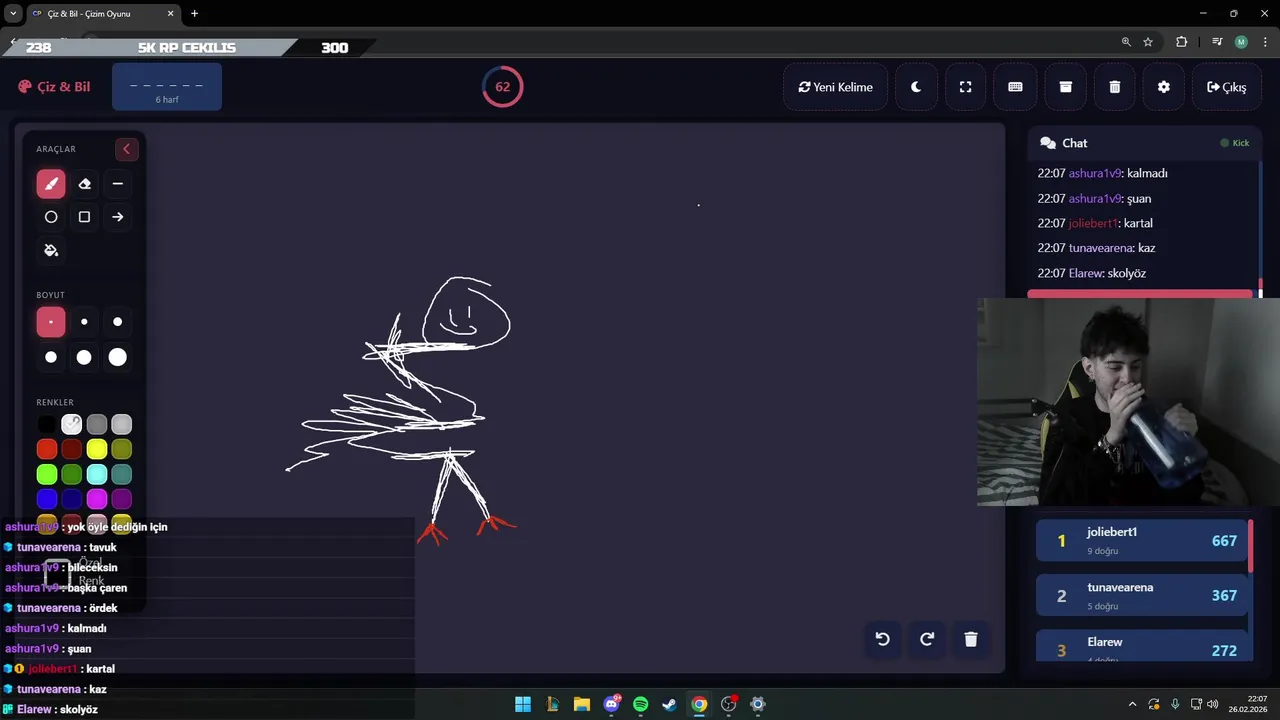The height and width of the screenshot is (720, 1280).
Task: Pick the magenta color swatch
Action: tap(97, 498)
